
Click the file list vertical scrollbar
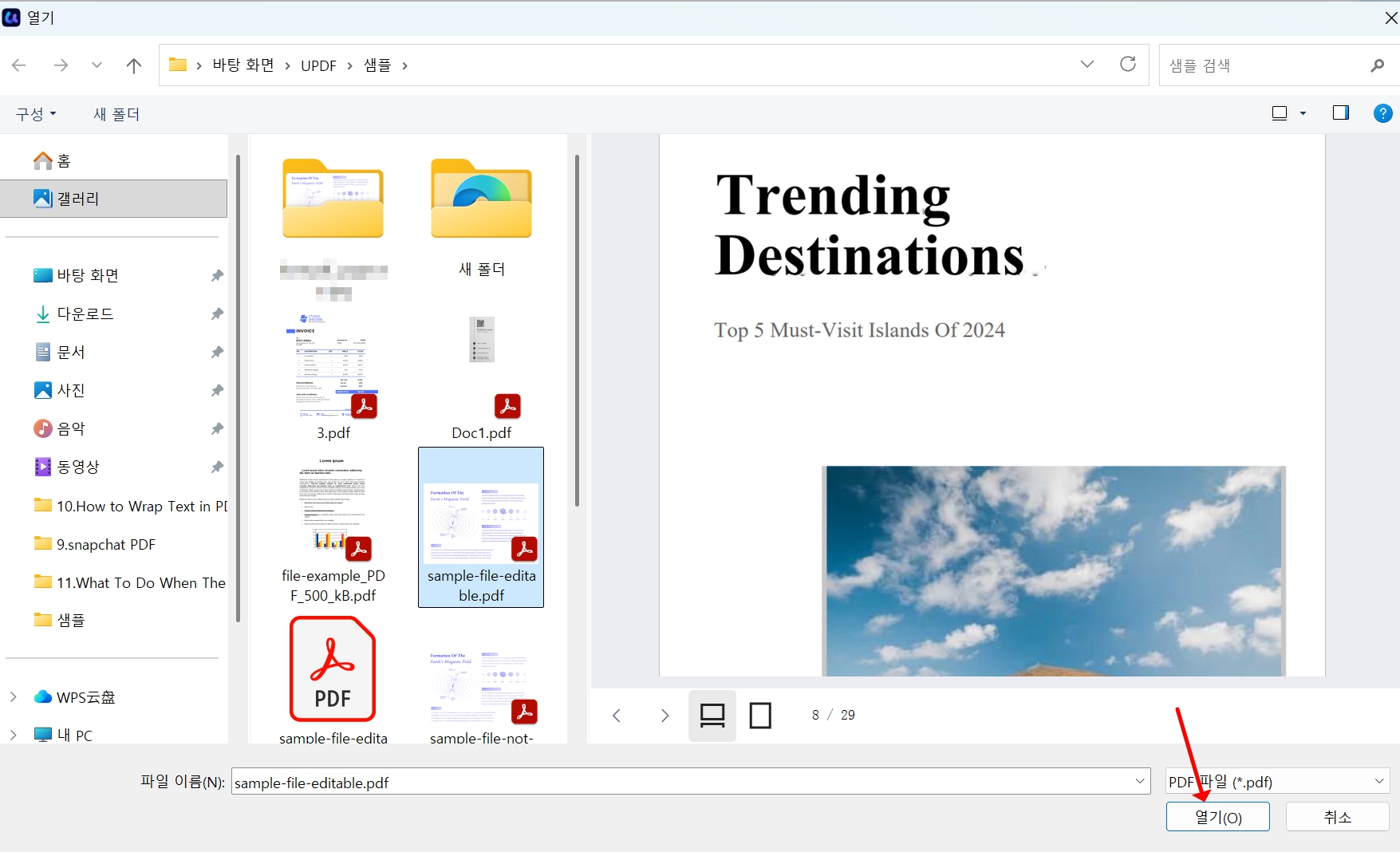click(576, 331)
